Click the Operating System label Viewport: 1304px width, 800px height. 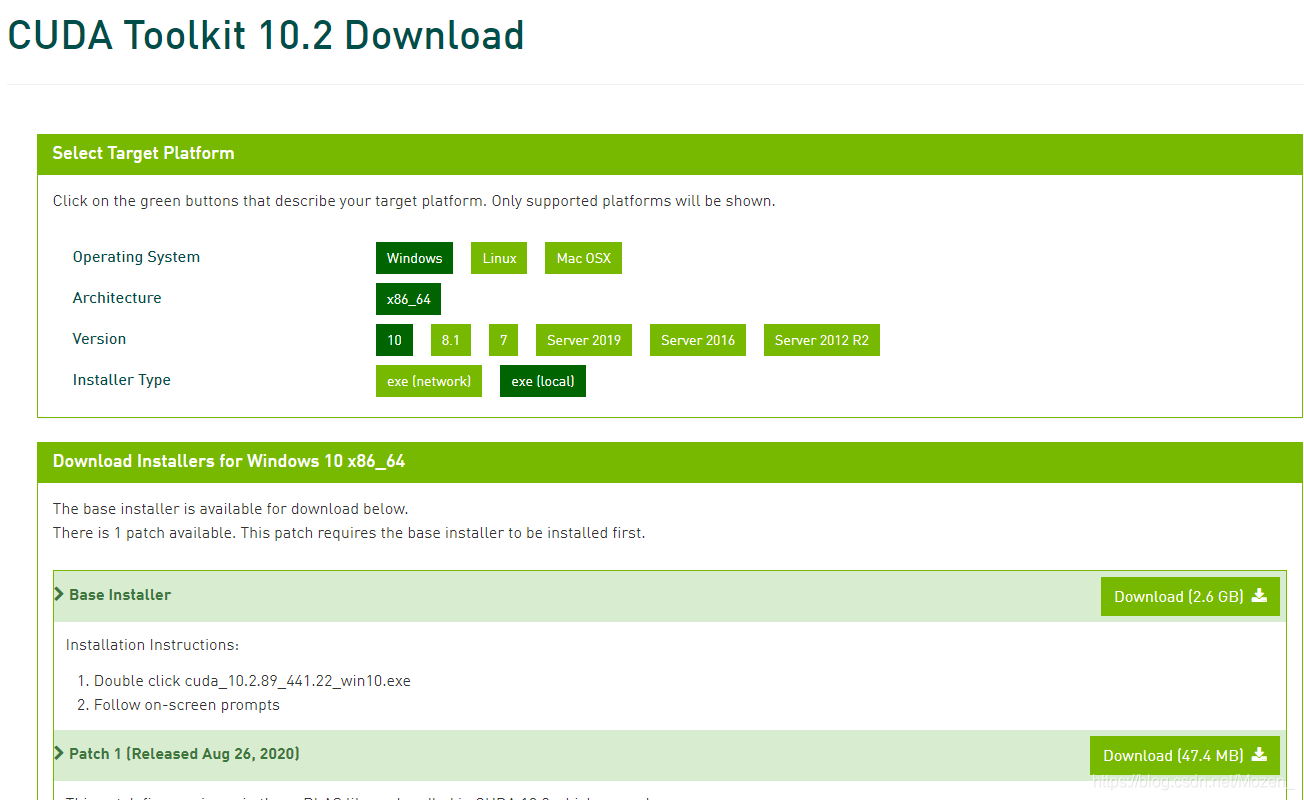point(136,257)
